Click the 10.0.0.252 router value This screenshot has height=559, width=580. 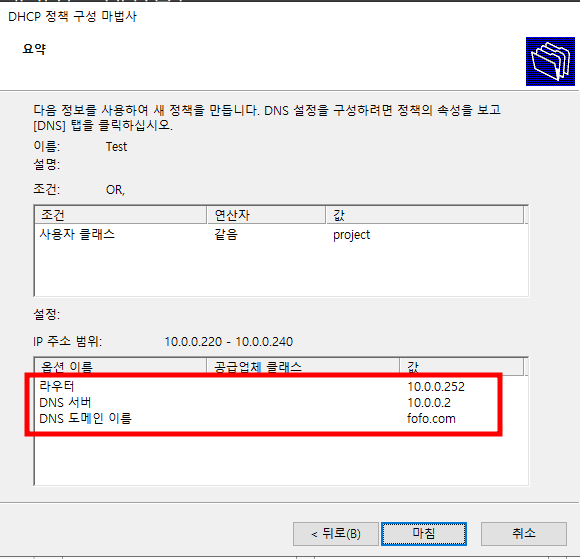pyautogui.click(x=436, y=387)
